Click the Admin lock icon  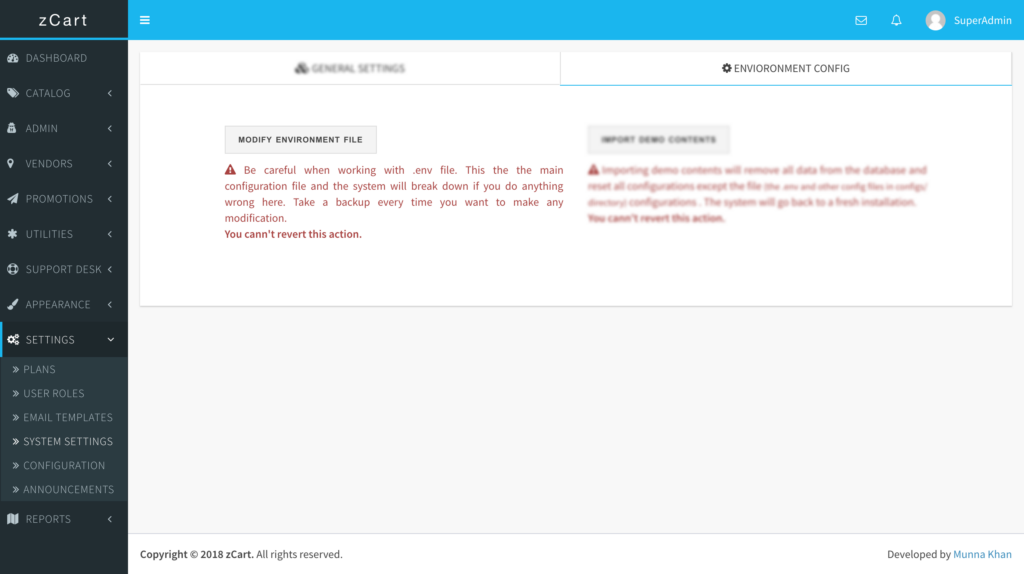12,128
